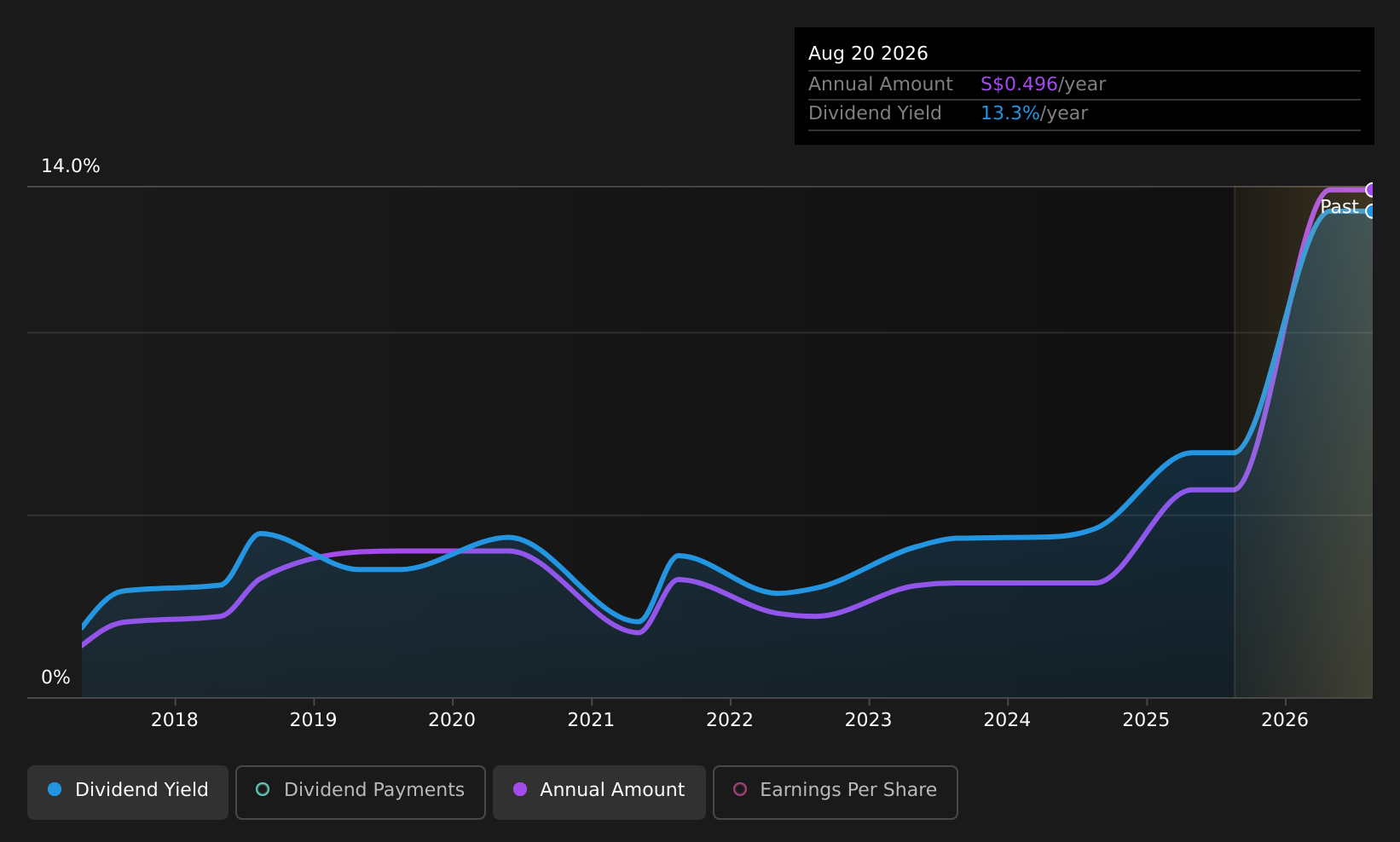Click the 13.3%/year tooltip value
Viewport: 1400px width, 842px height.
[1034, 113]
